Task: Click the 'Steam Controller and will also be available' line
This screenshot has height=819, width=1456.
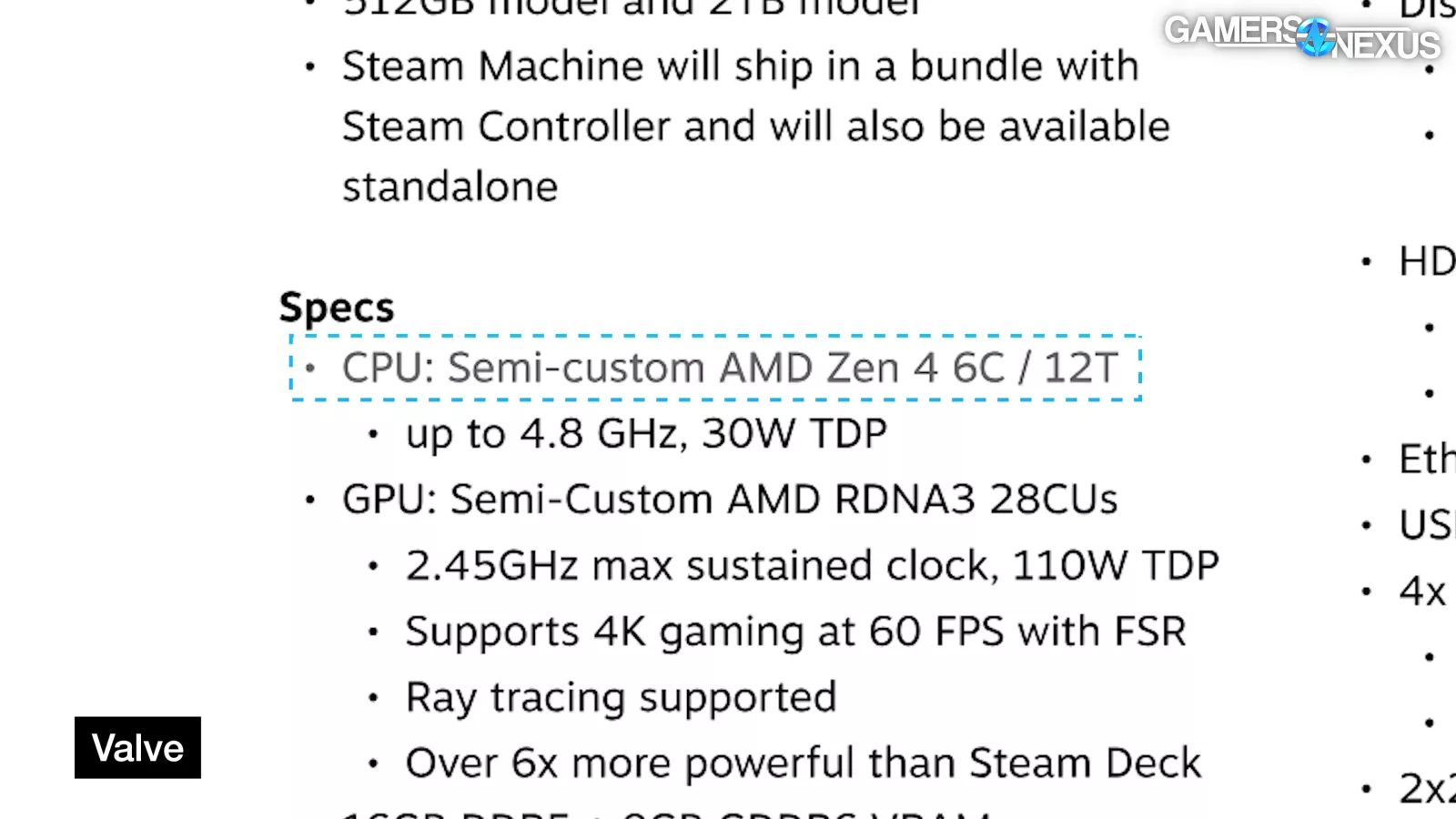Action: [x=755, y=126]
